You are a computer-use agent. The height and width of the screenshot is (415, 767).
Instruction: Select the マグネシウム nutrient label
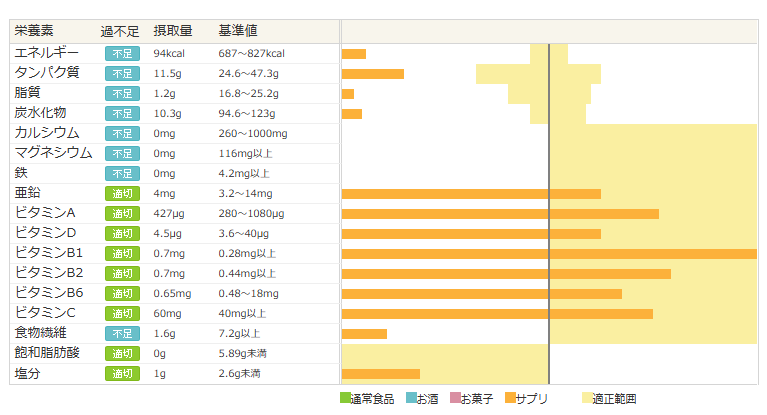click(54, 153)
